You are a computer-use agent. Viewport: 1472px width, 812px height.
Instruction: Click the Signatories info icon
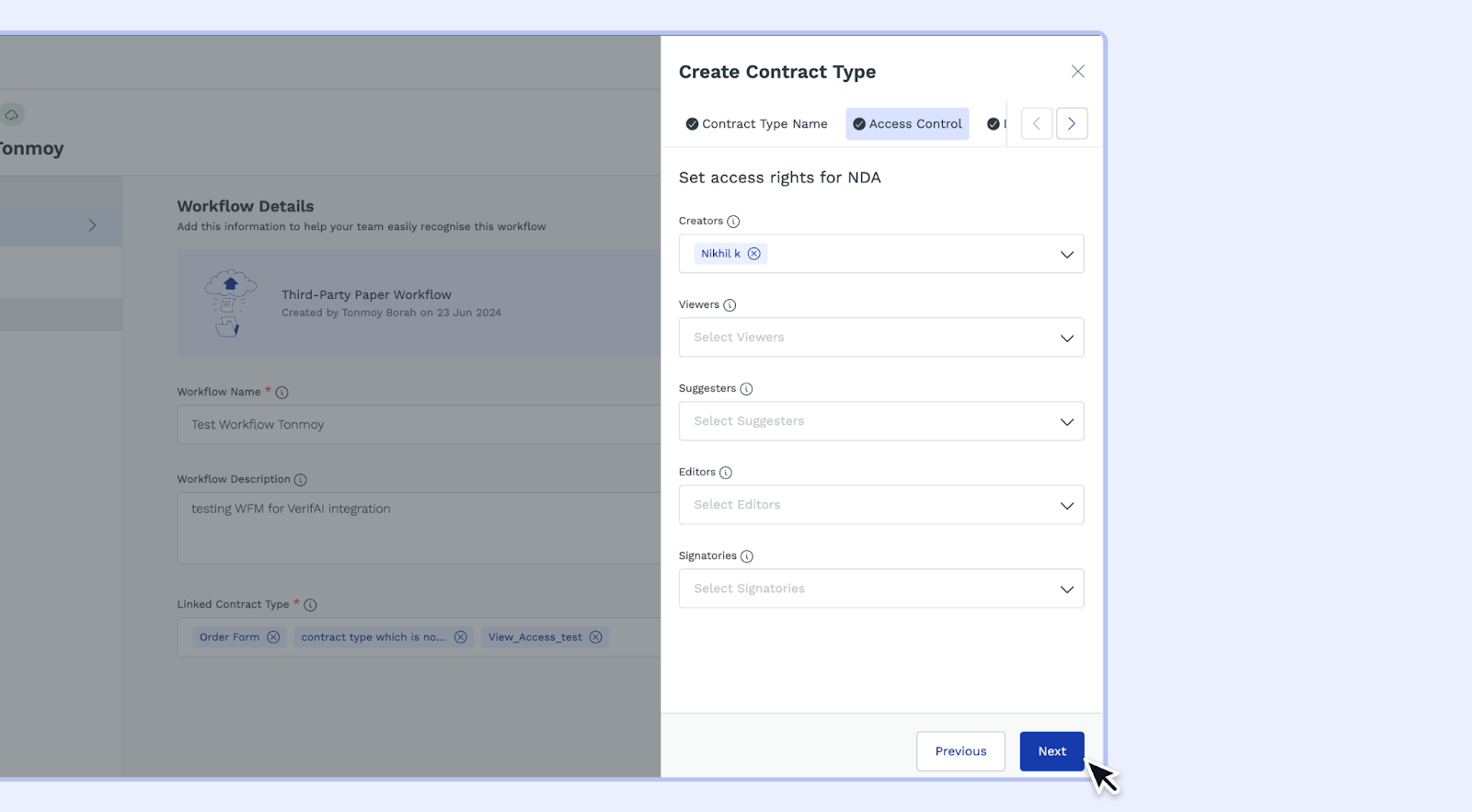(x=747, y=556)
